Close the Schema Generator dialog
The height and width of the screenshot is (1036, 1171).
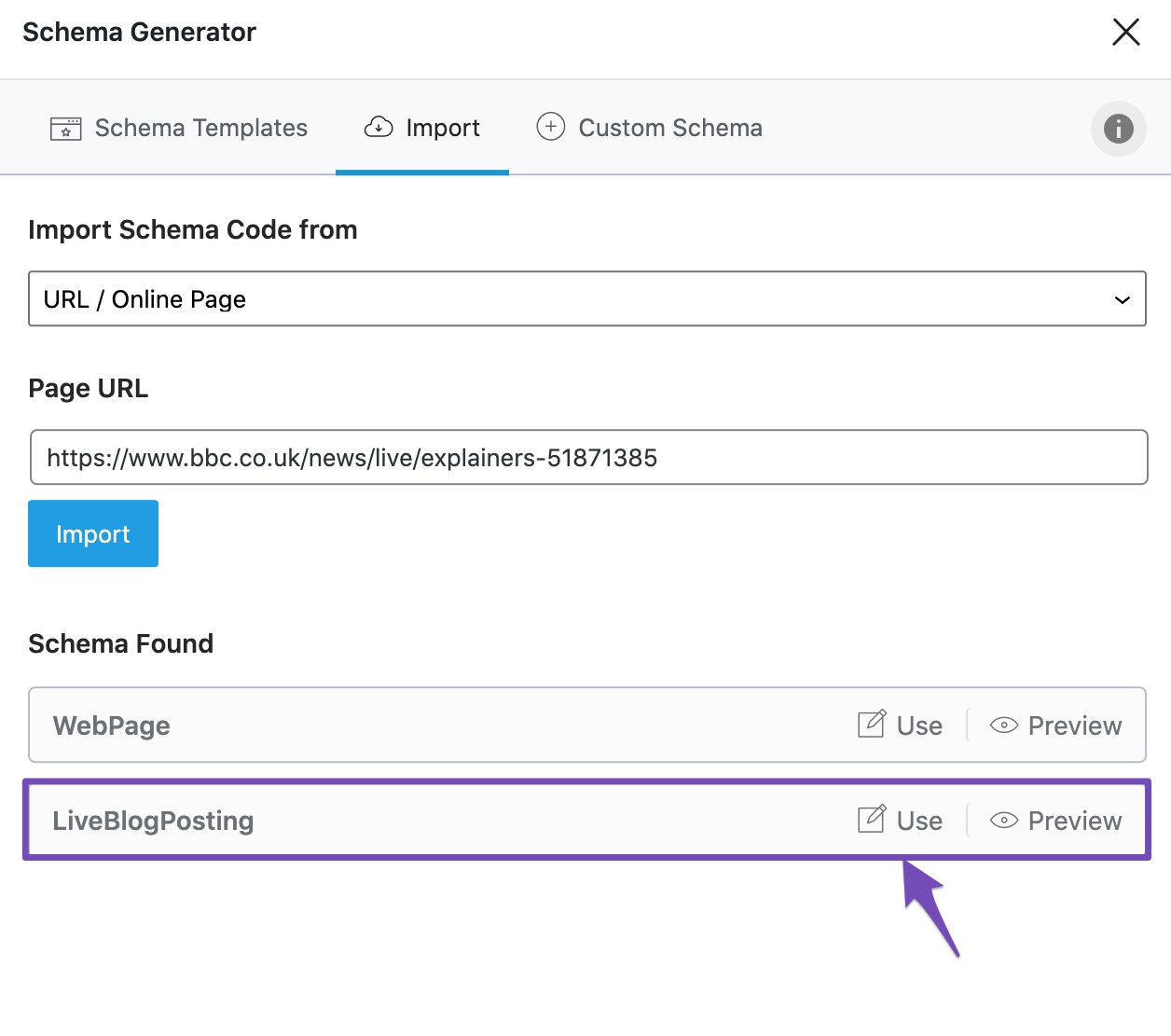tap(1126, 32)
